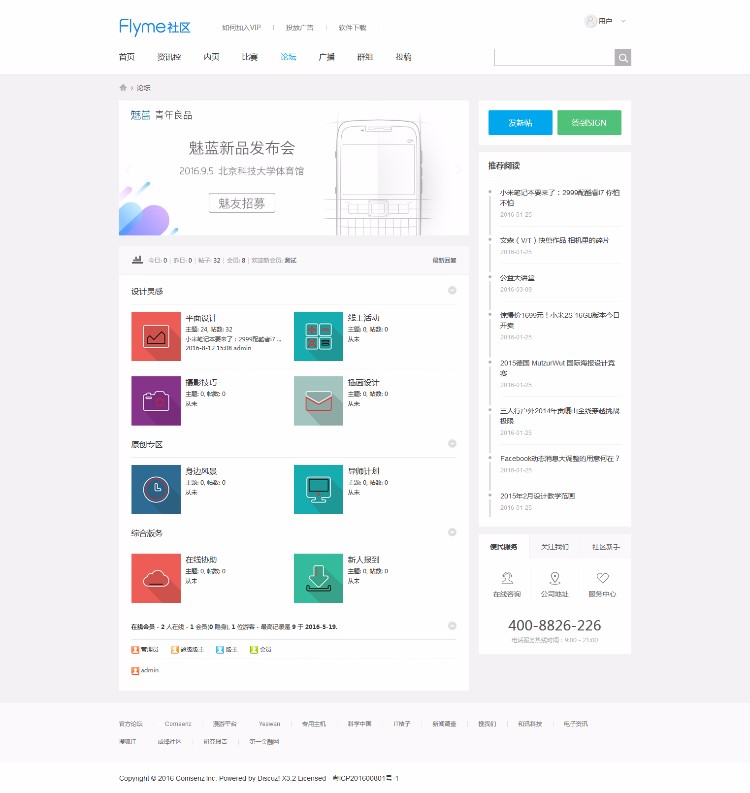Screen dimensions: 750x793
Task: Click the forum statistics bar-chart icon
Action: (x=137, y=260)
